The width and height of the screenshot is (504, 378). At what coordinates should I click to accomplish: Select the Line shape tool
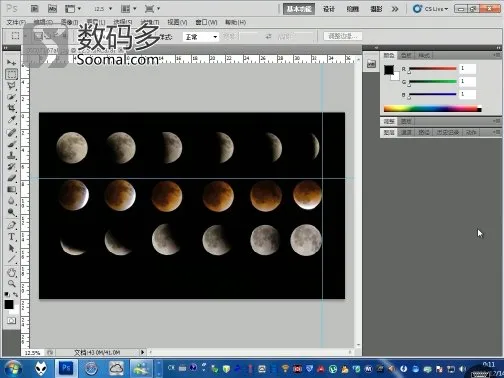tap(11, 259)
